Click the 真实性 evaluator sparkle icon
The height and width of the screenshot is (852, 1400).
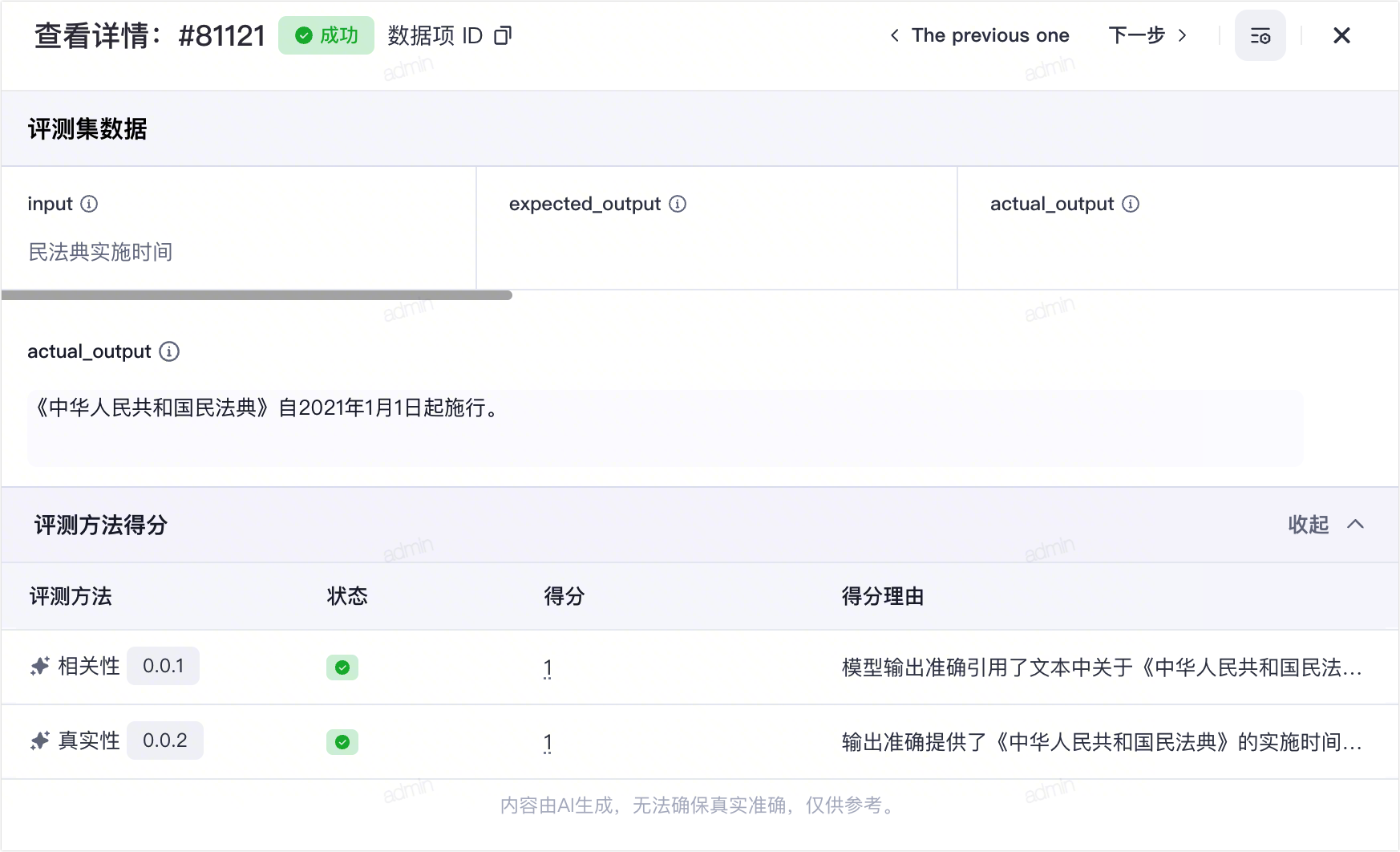40,740
